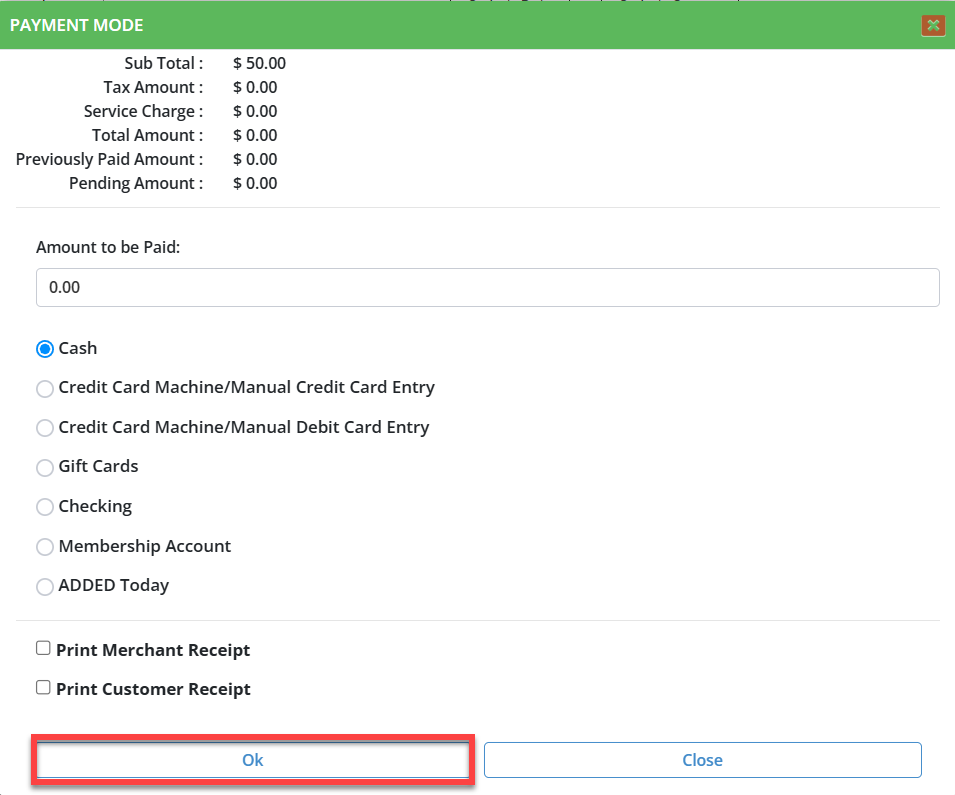
Task: Tick the Print Customer Receipt checkbox
Action: click(x=43, y=687)
